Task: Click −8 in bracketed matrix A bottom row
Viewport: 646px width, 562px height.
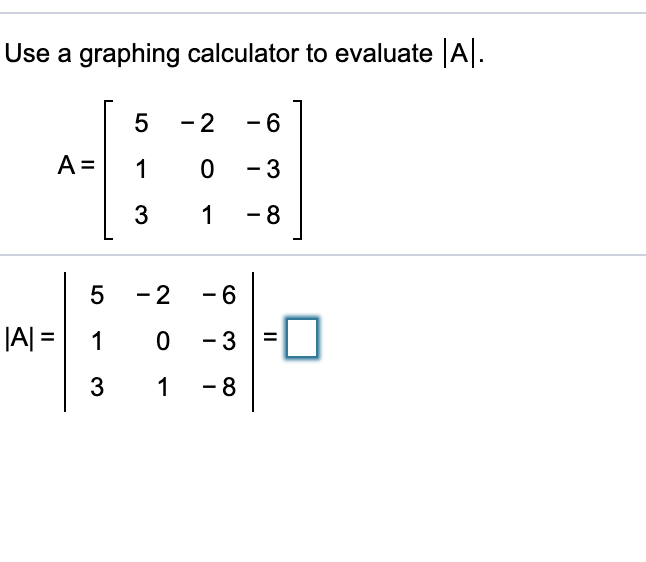Action: coord(263,215)
